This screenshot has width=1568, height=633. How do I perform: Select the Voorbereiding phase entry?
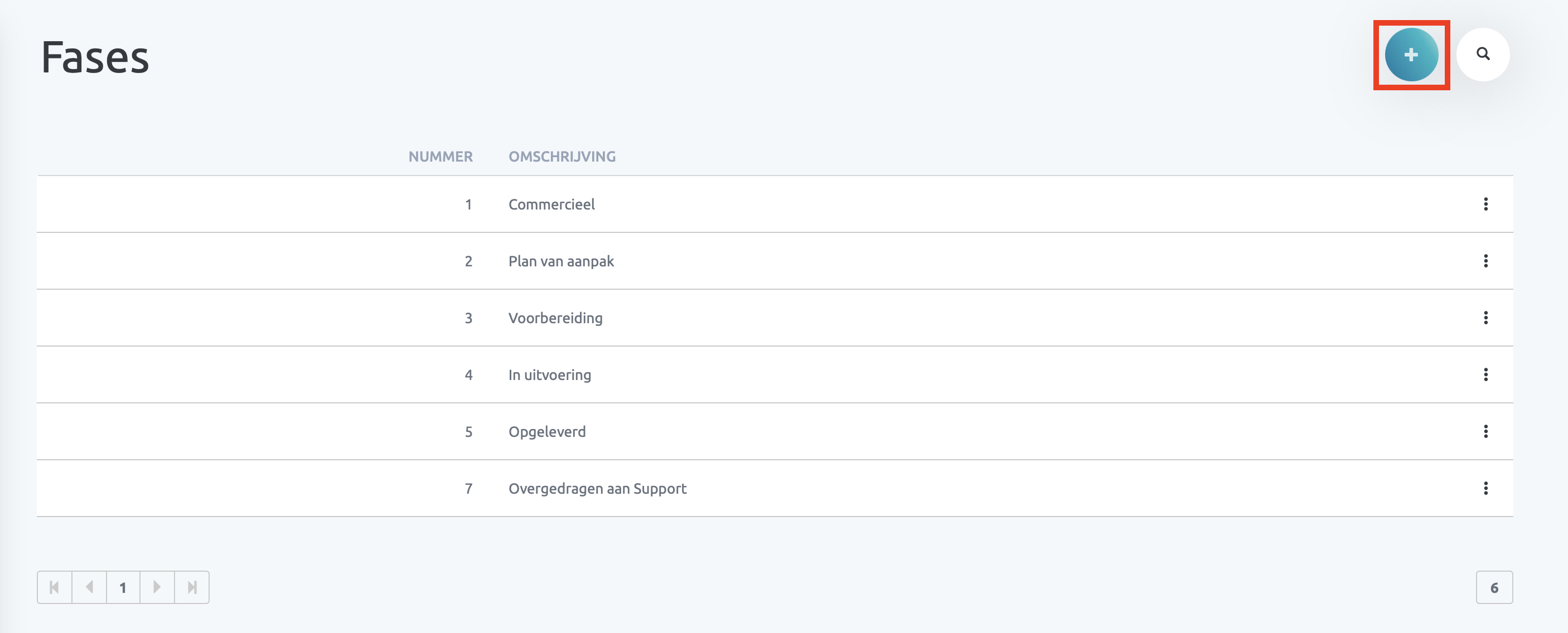pyautogui.click(x=555, y=318)
